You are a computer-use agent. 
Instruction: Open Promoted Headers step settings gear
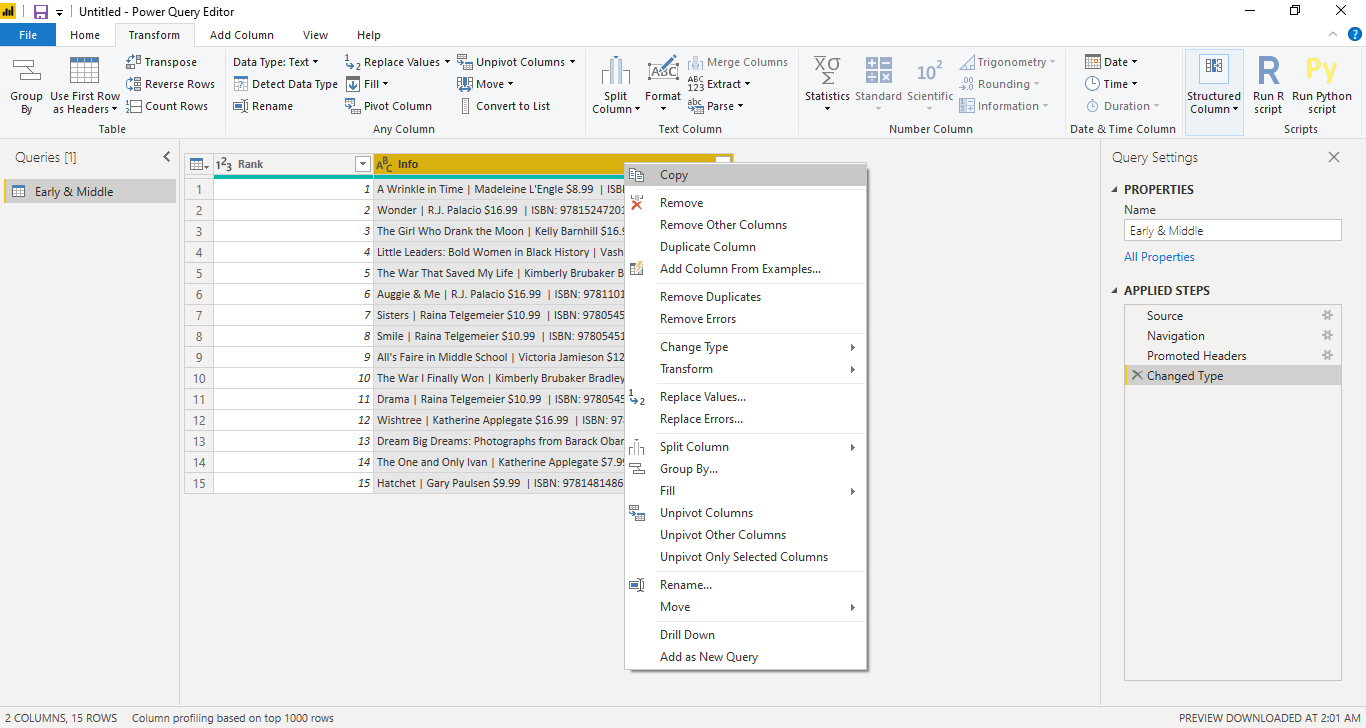coord(1328,355)
